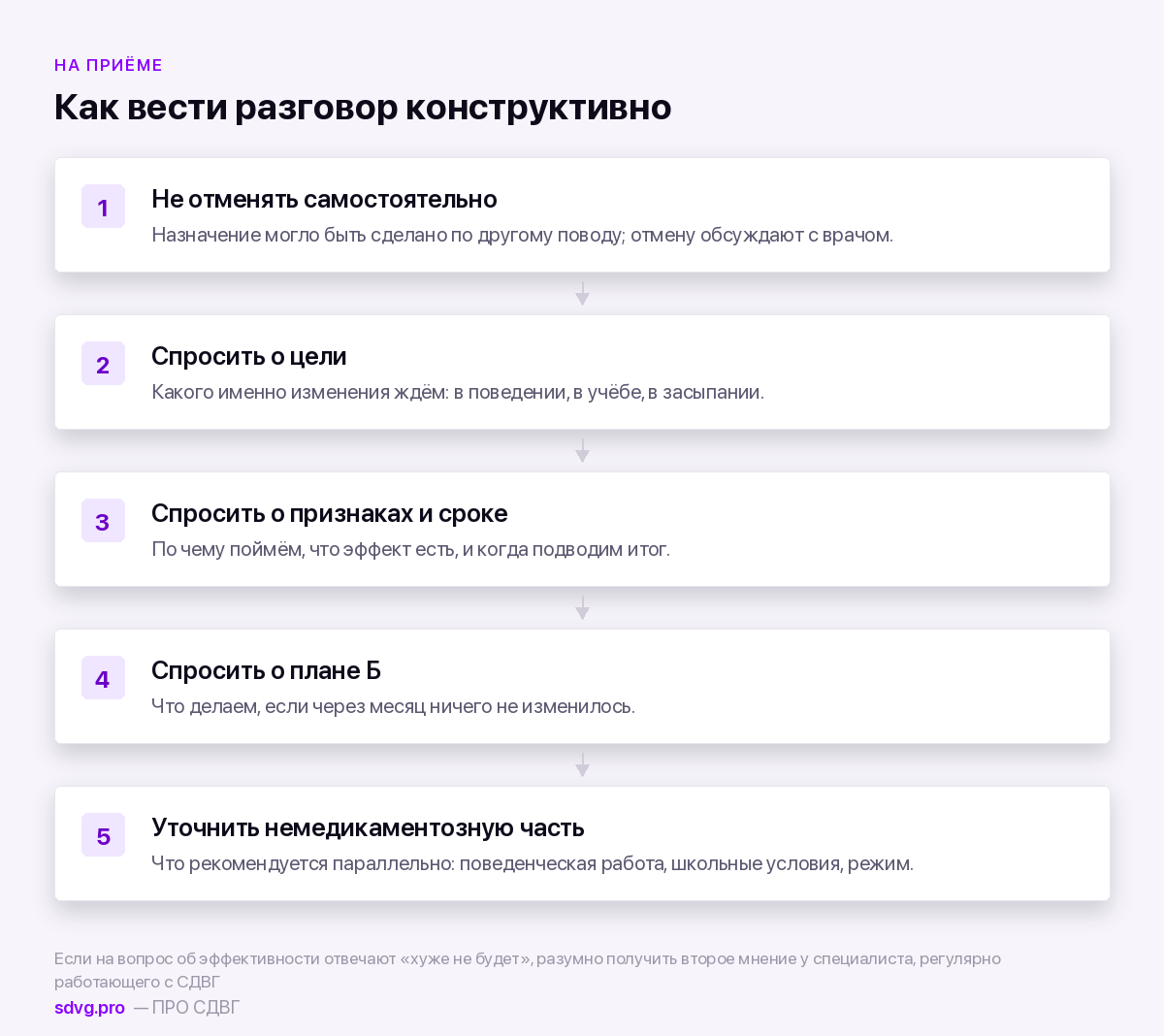The image size is (1164, 1036).
Task: Click text 'Что делаем, если через месяц'
Action: point(287,706)
